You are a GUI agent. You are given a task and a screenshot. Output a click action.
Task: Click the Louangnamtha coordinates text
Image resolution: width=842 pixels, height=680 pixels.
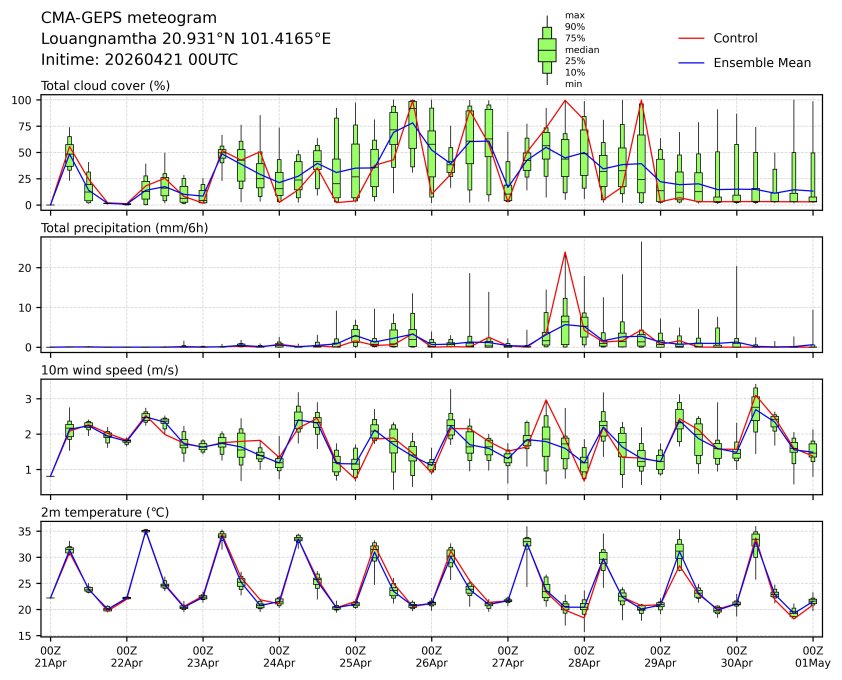185,39
